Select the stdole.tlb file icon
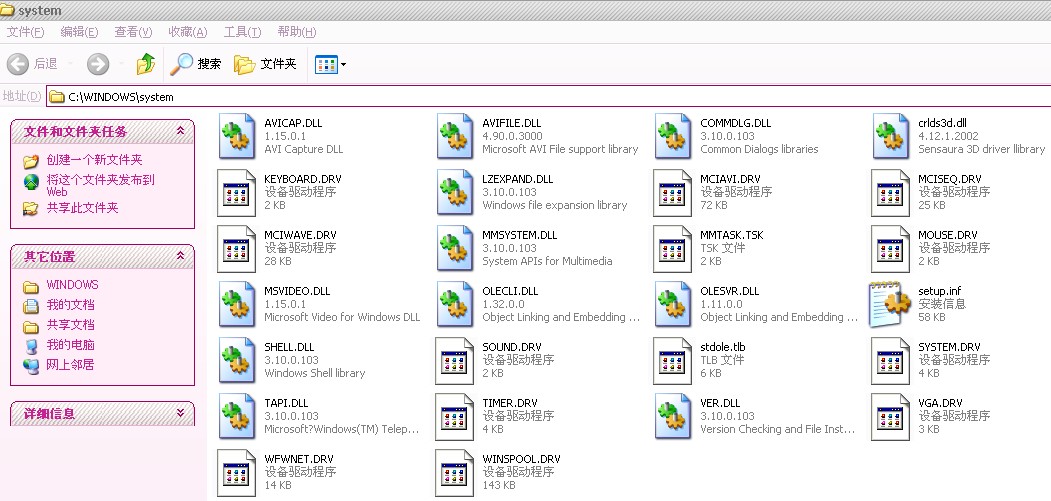The width and height of the screenshot is (1051, 501). [672, 360]
